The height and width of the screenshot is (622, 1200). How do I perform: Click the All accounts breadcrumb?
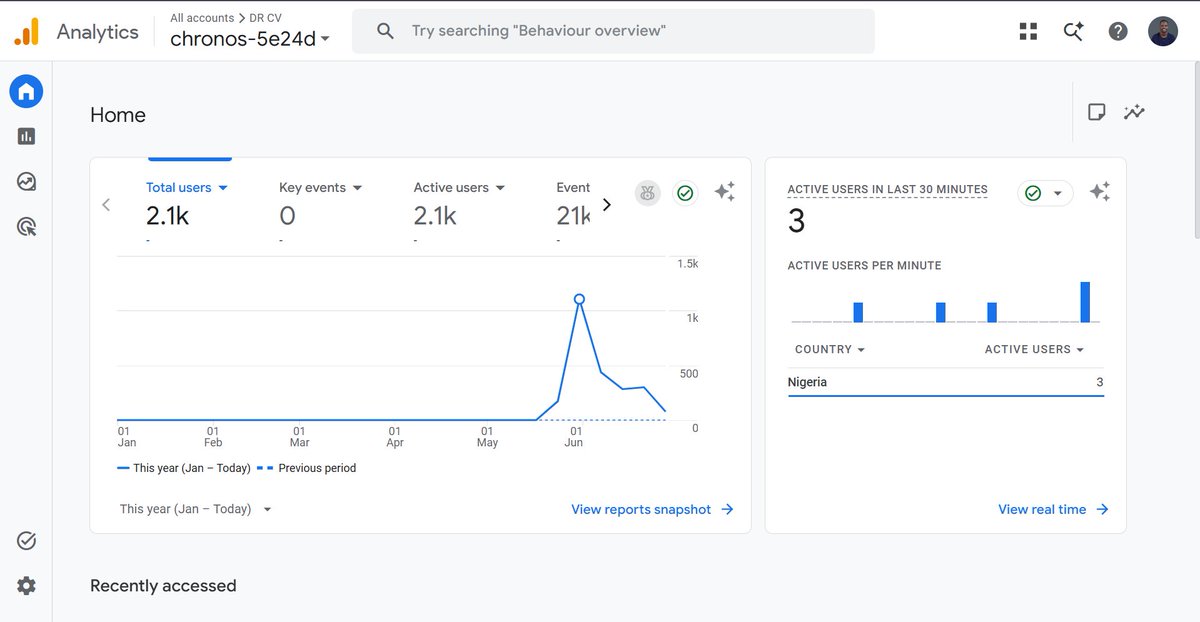(202, 18)
